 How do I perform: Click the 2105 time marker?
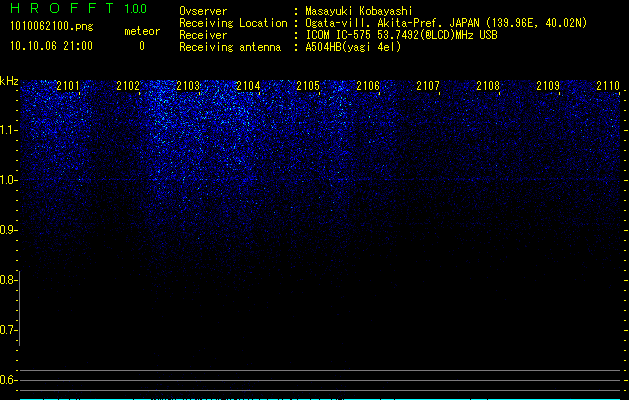(308, 86)
